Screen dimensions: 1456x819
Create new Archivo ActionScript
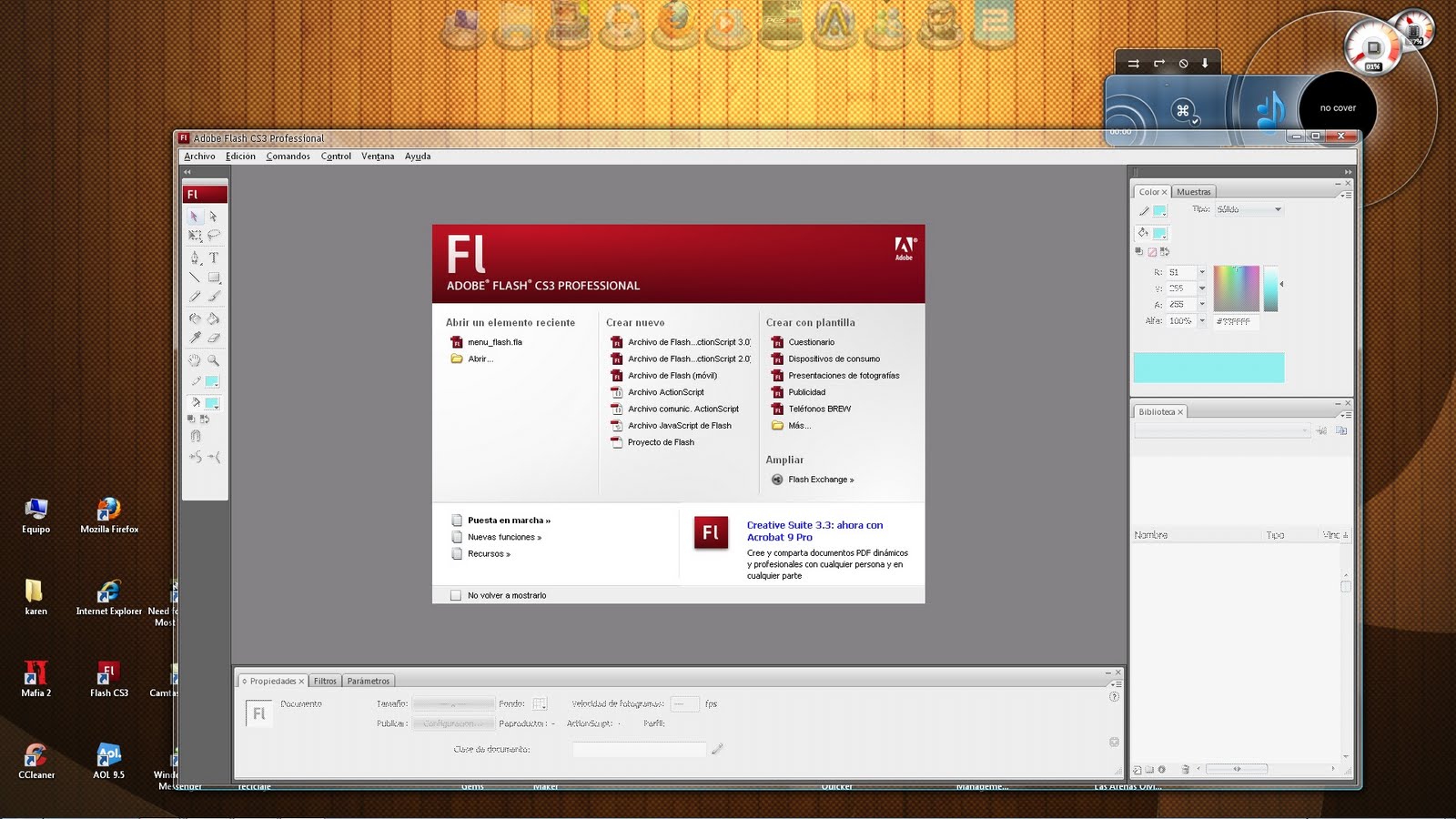click(665, 391)
